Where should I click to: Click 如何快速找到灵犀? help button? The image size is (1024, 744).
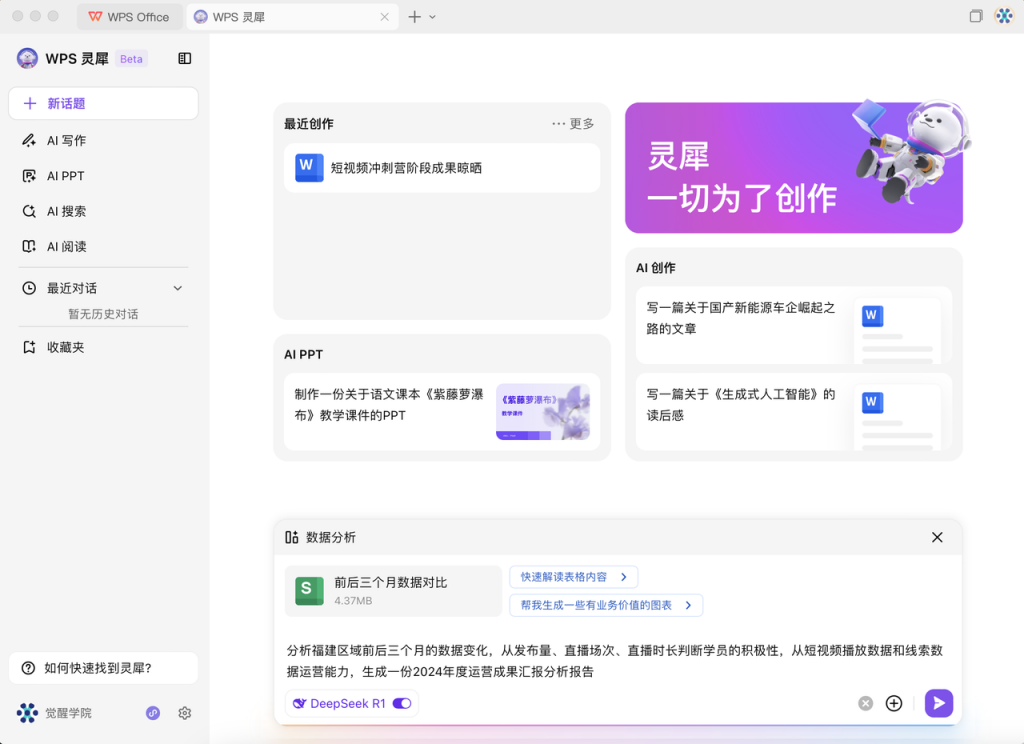tap(103, 668)
